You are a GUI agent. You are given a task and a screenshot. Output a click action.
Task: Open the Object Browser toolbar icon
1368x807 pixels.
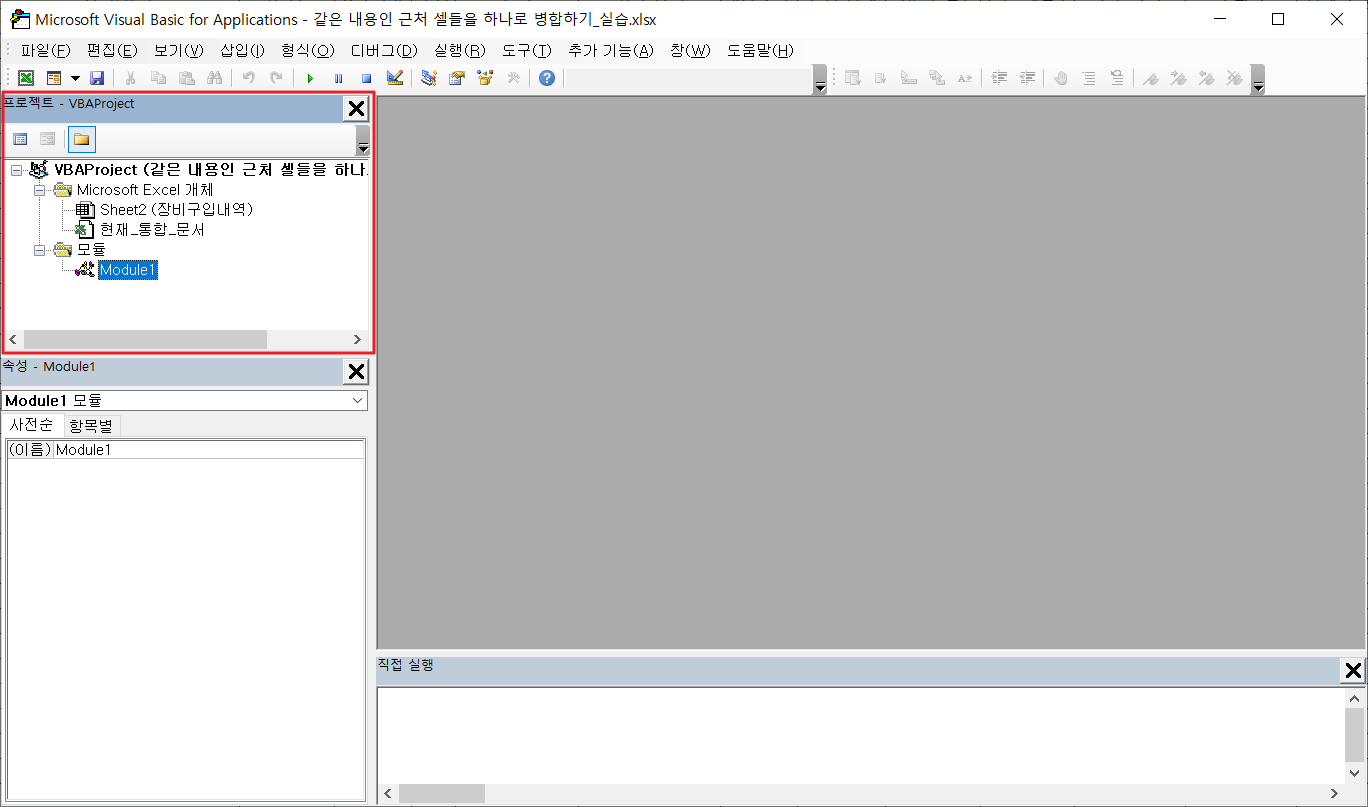pyautogui.click(x=485, y=78)
